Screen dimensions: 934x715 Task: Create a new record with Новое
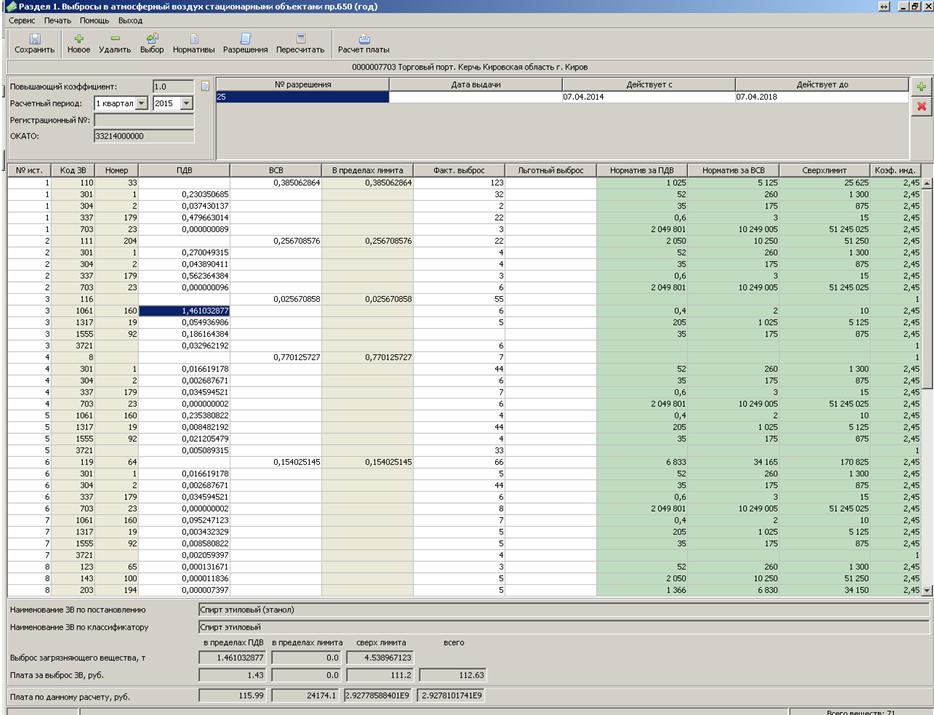78,42
